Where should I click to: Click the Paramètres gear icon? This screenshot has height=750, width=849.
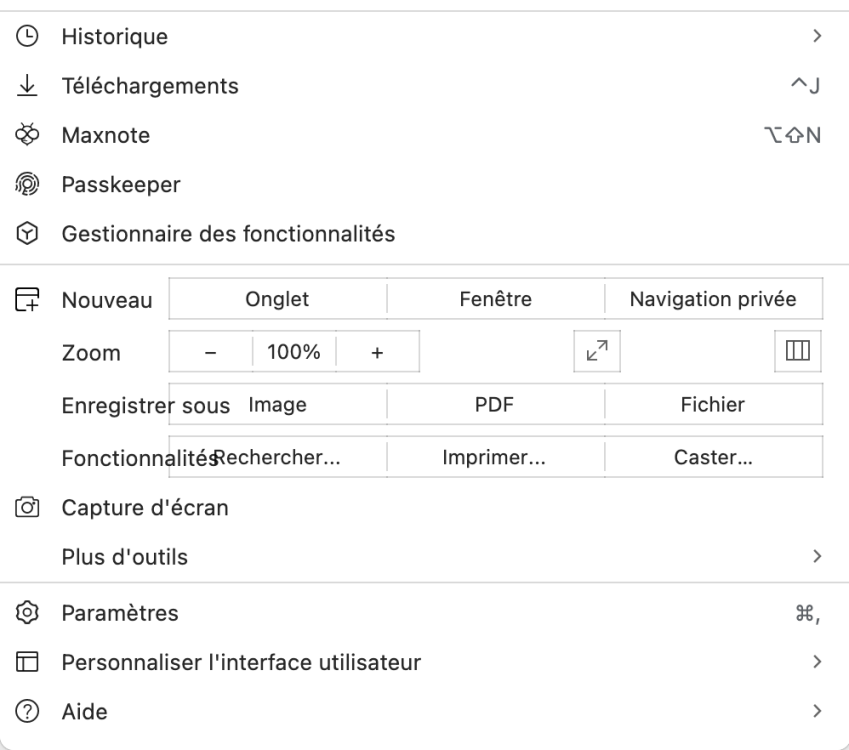27,613
